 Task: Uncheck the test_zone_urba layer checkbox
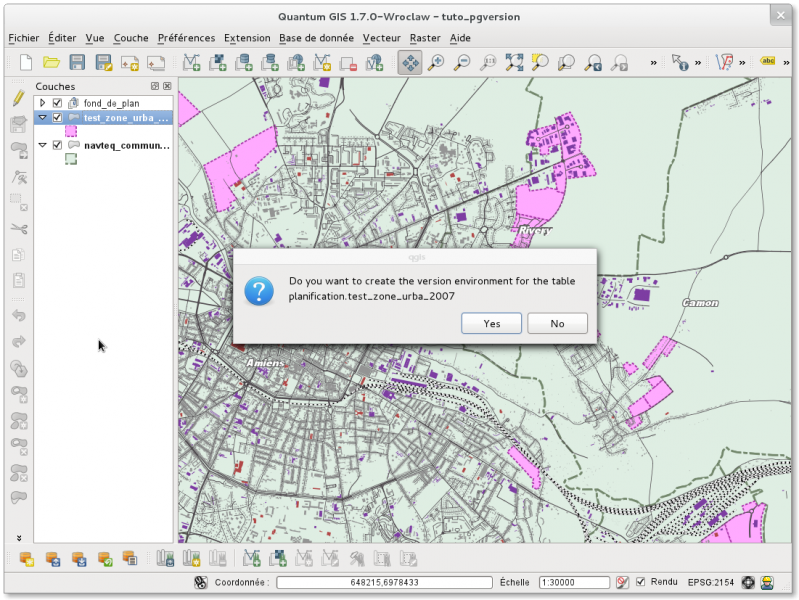point(57,117)
